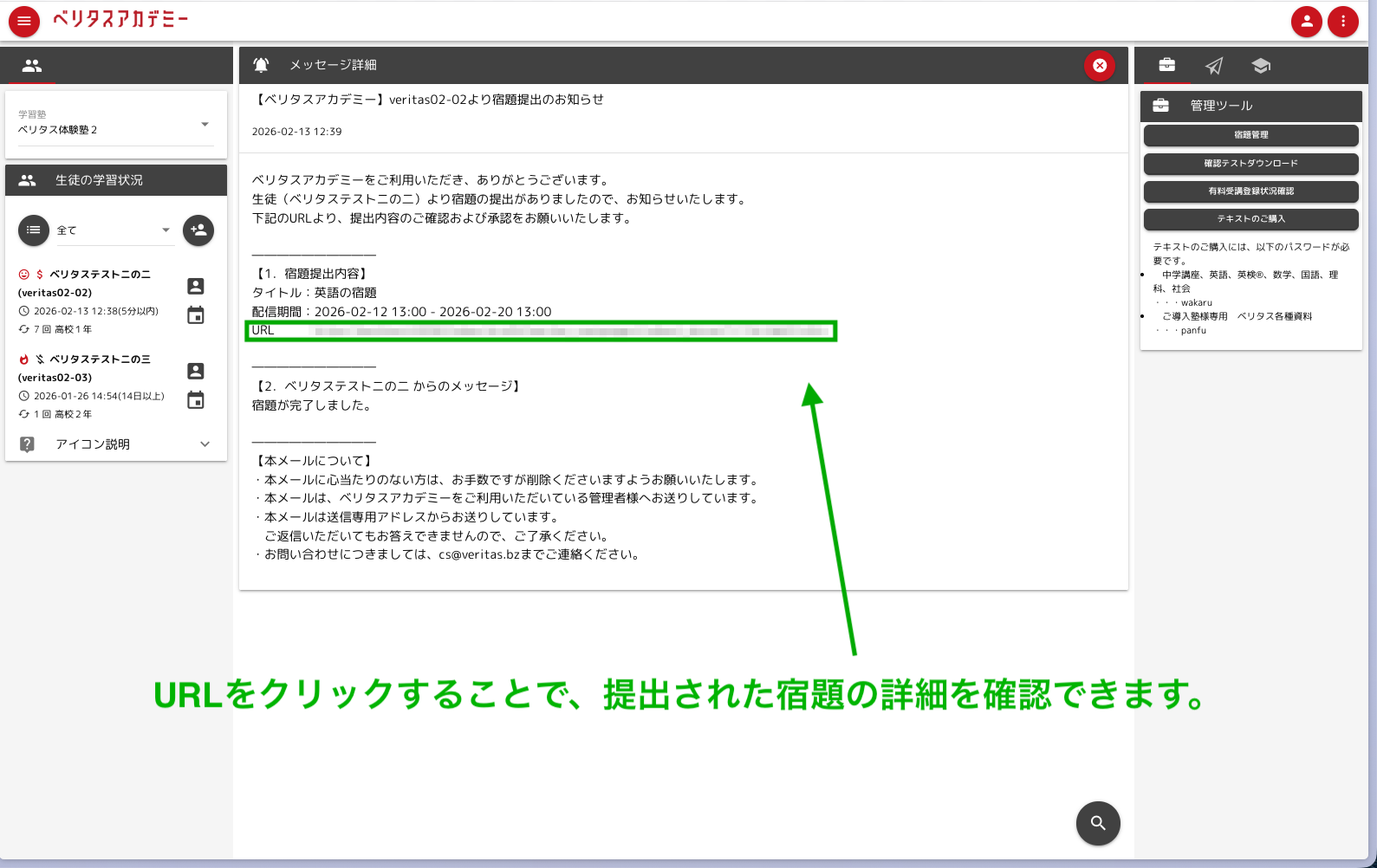The height and width of the screenshot is (868, 1377).
Task: Click the メッセージ詳細 title
Action: click(x=333, y=65)
